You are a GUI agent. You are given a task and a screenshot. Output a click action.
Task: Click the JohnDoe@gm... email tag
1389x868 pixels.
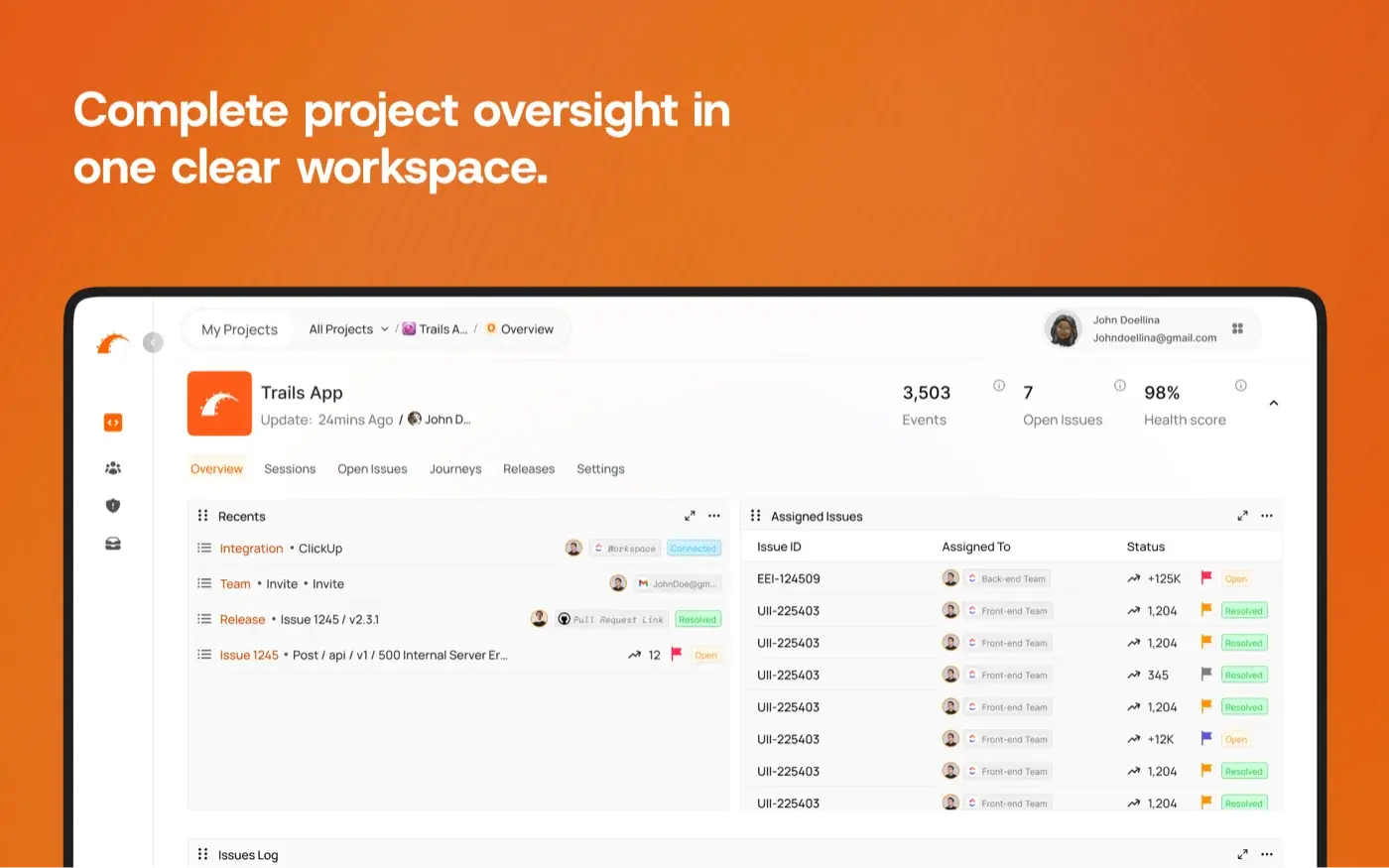(x=678, y=584)
